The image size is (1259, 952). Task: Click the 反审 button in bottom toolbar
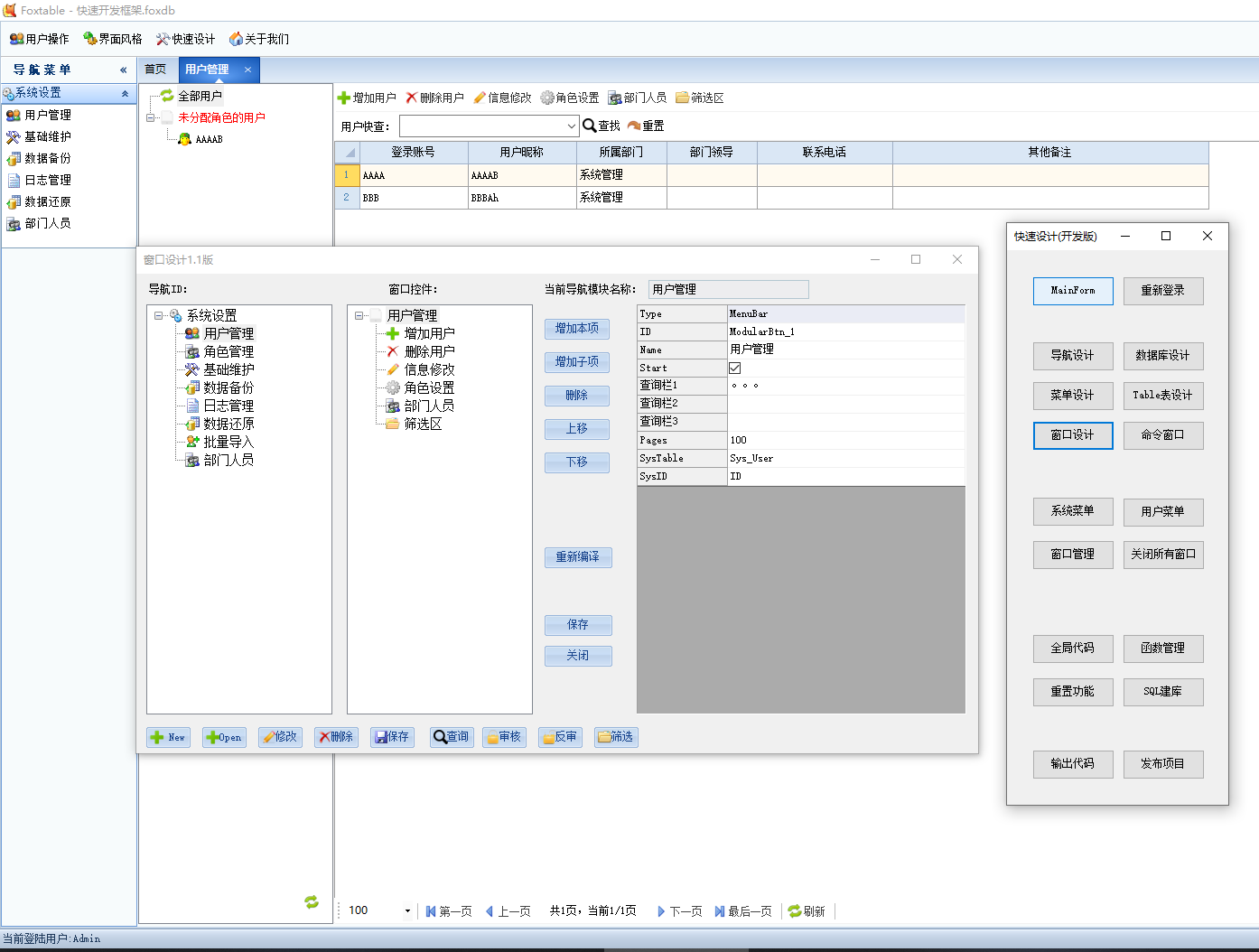coord(560,737)
